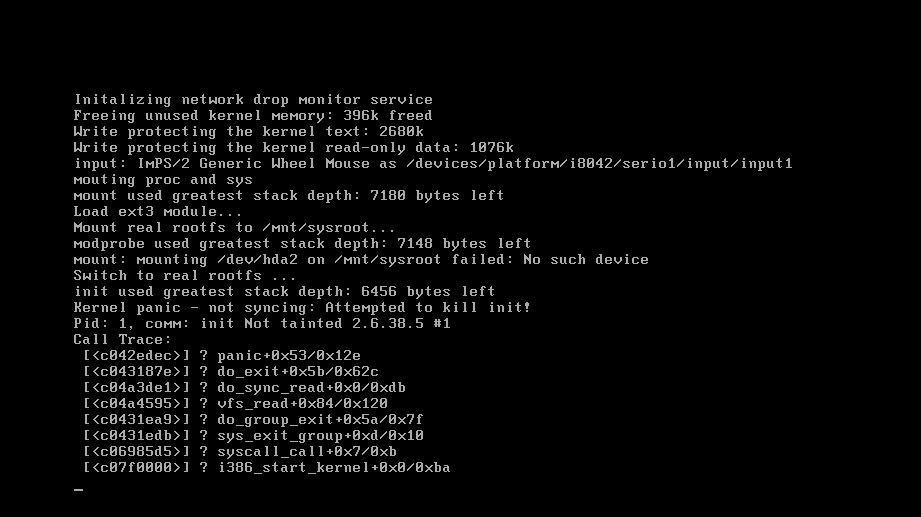Viewport: 921px width, 517px height.
Task: Click the '/dev/hda2' mount failure message
Action: click(361, 260)
